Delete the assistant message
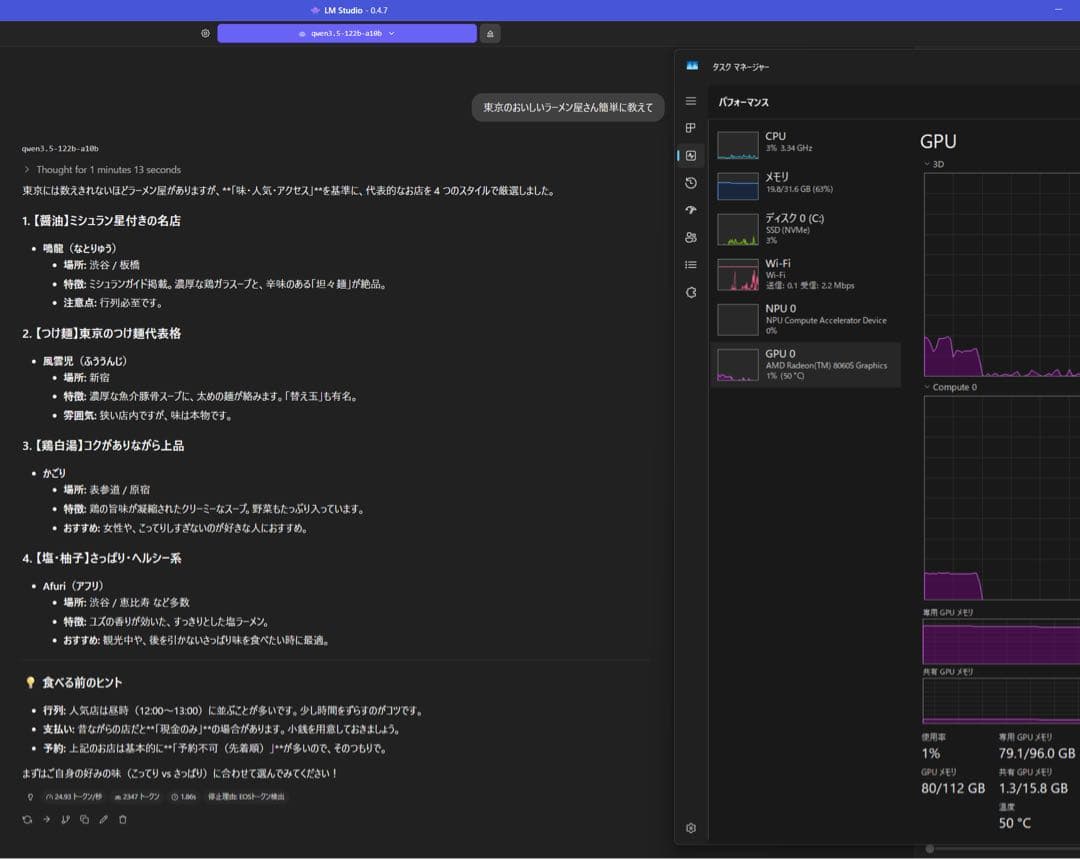This screenshot has height=859, width=1080. coord(121,819)
